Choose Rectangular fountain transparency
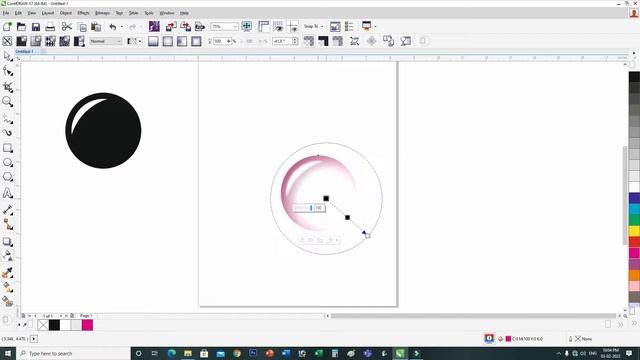This screenshot has width=640, height=360. 196,41
